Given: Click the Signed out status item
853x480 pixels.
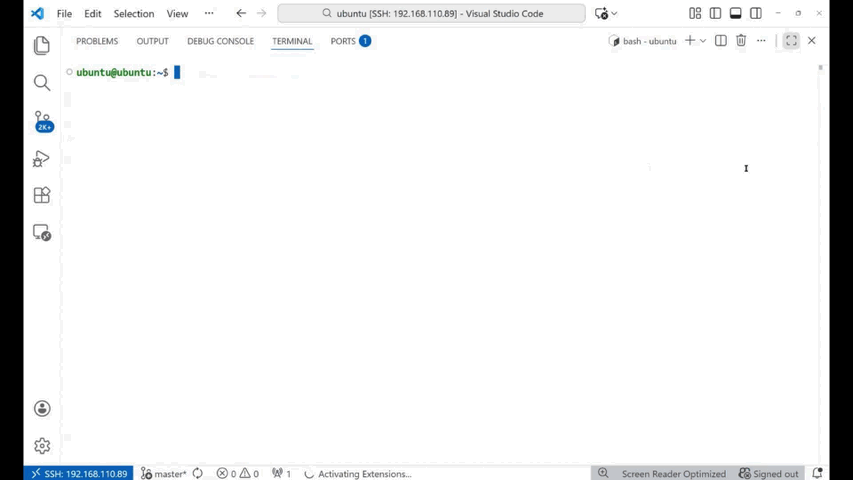Looking at the screenshot, I should pyautogui.click(x=769, y=473).
